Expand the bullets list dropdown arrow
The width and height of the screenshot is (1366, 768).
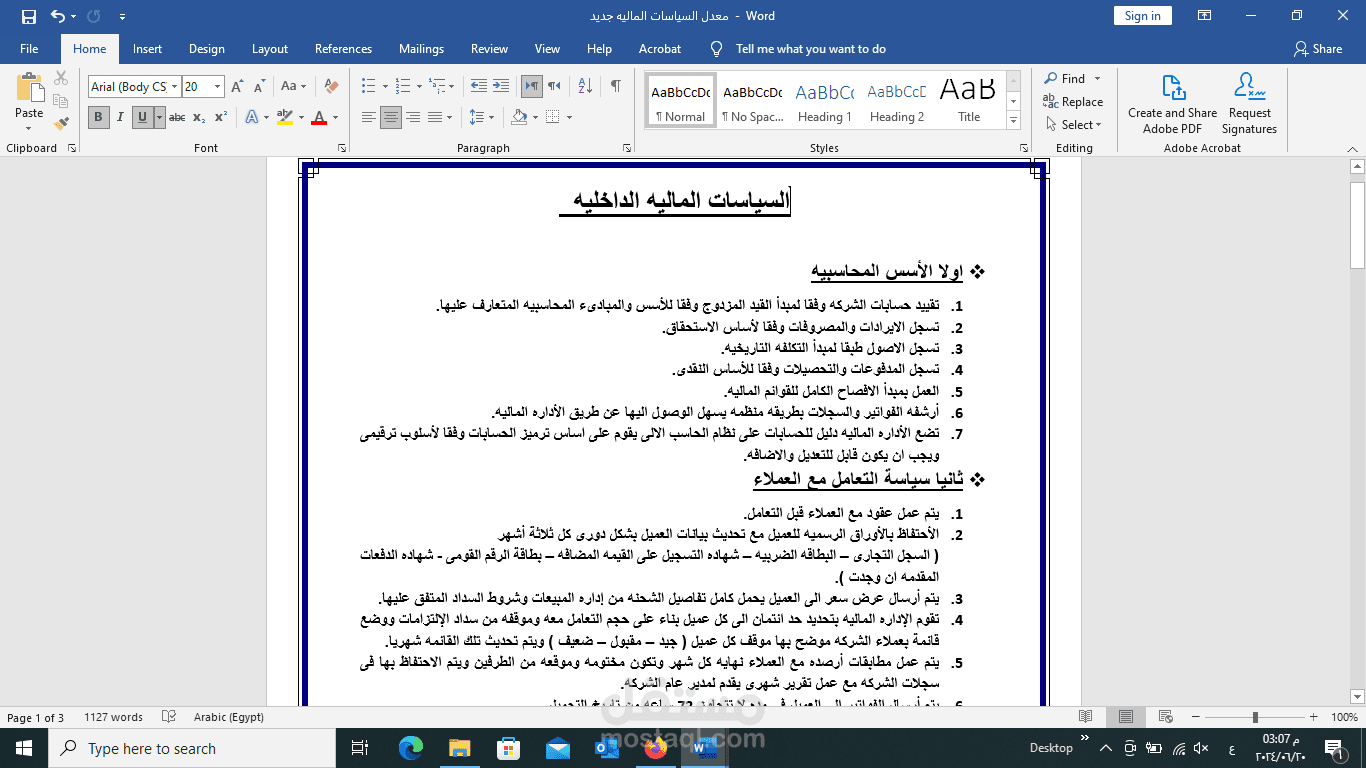tap(384, 87)
